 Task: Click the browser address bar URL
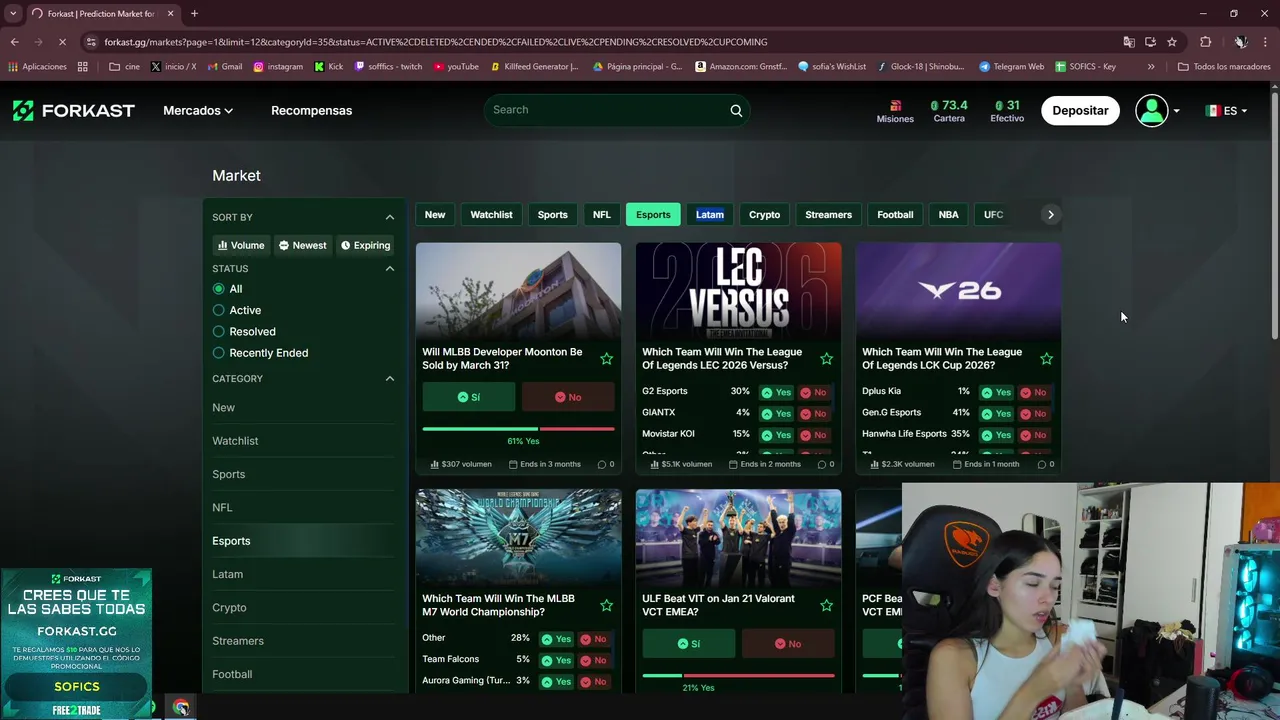(x=435, y=42)
